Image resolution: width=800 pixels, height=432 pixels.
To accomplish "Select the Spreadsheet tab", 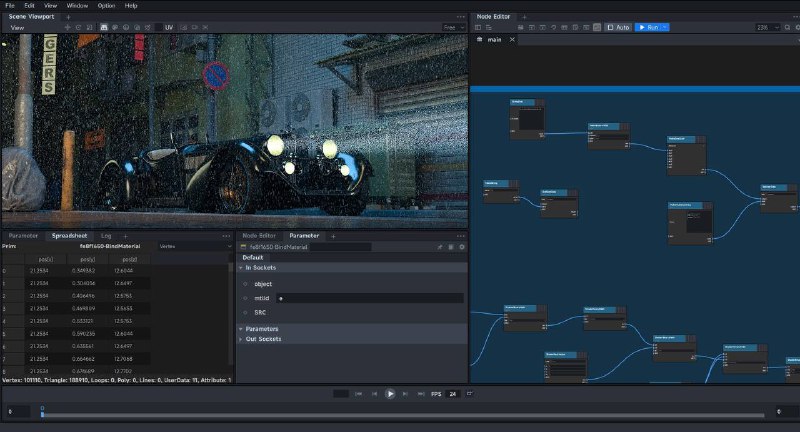I will (69, 236).
